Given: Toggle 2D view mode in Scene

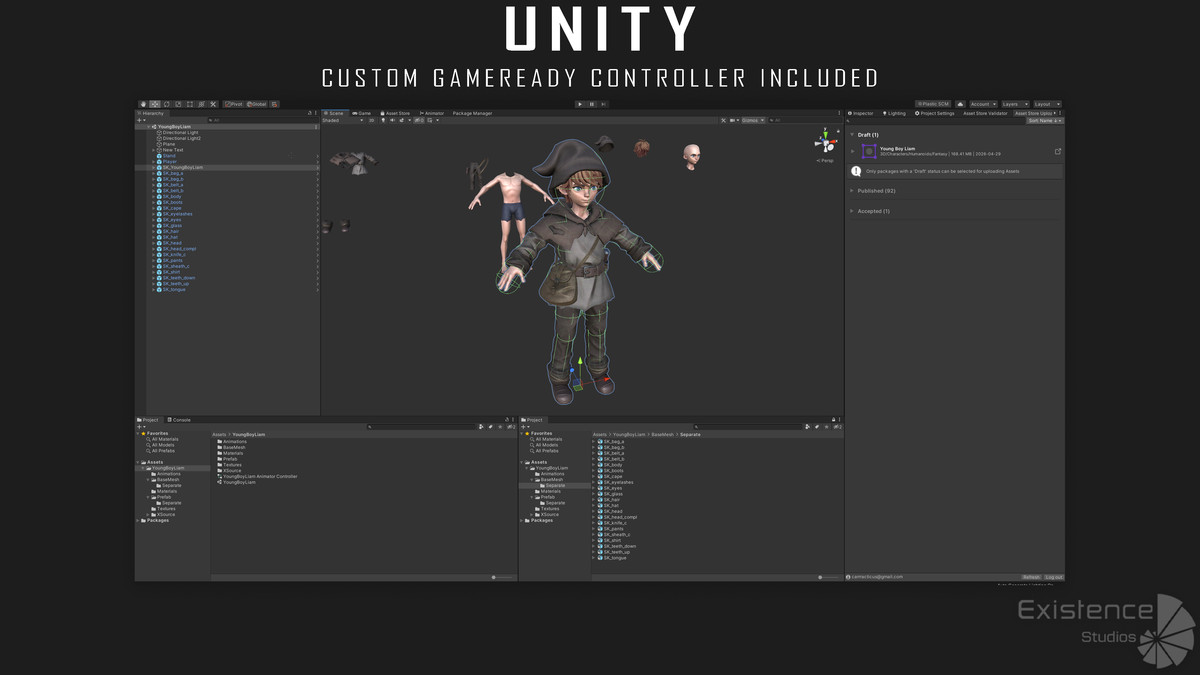Looking at the screenshot, I should click(371, 120).
